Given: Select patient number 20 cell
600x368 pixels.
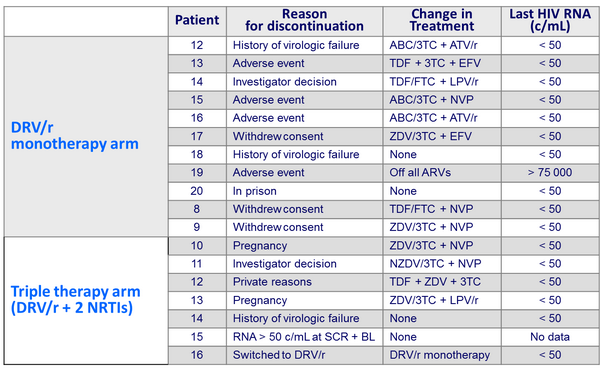Looking at the screenshot, I should [x=197, y=191].
